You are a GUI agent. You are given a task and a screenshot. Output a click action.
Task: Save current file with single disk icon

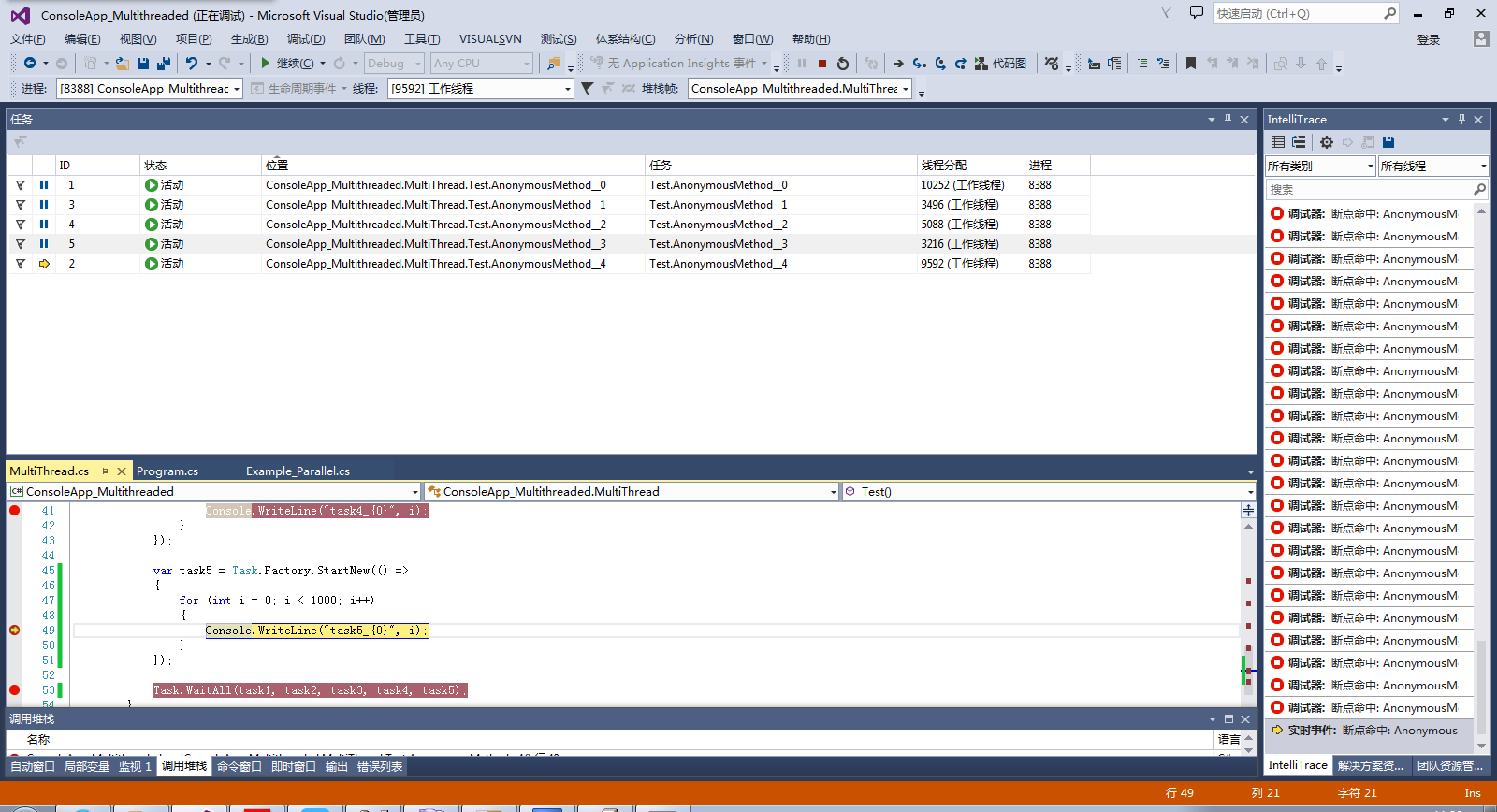click(x=143, y=64)
